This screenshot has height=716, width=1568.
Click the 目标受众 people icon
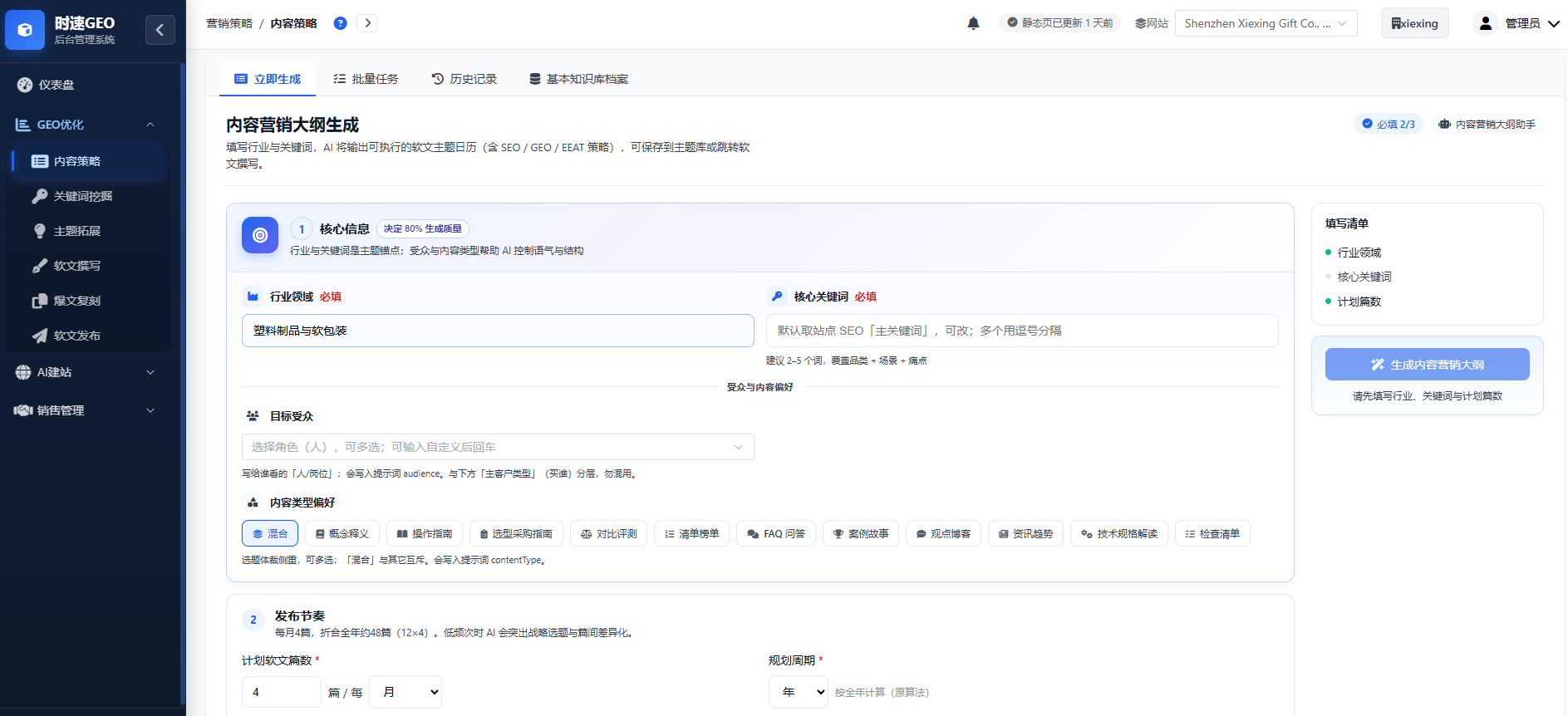pos(253,416)
